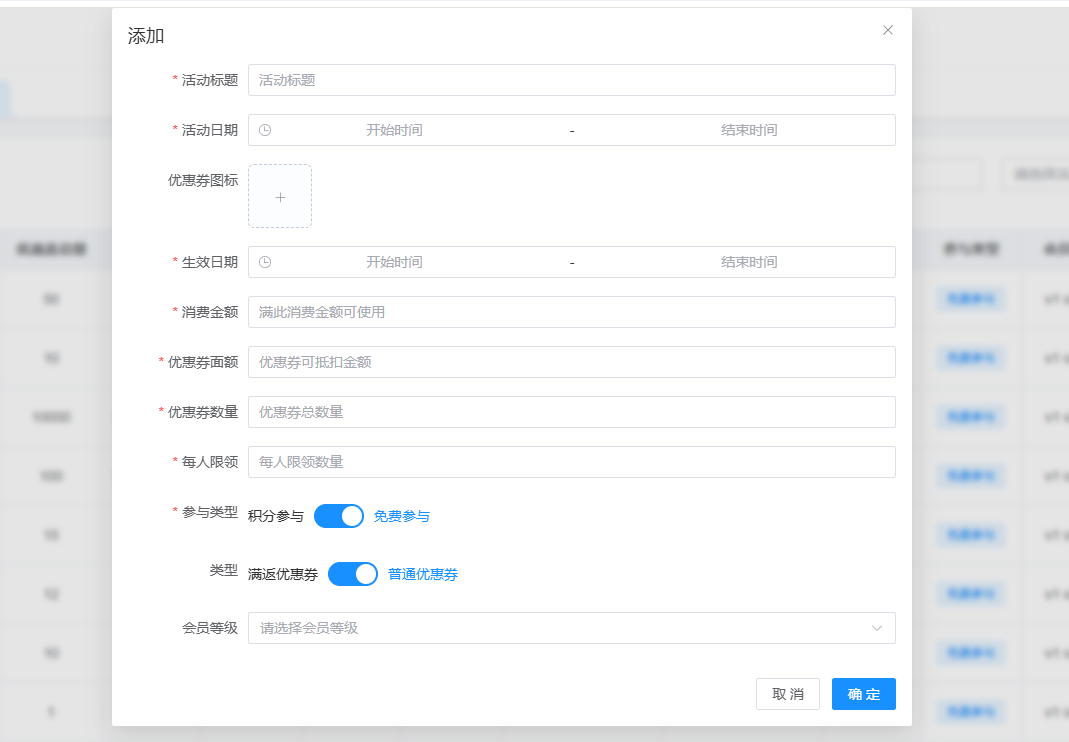Click clock icon in 生效日期 field
Screen dimensions: 1069x742
(x=265, y=262)
